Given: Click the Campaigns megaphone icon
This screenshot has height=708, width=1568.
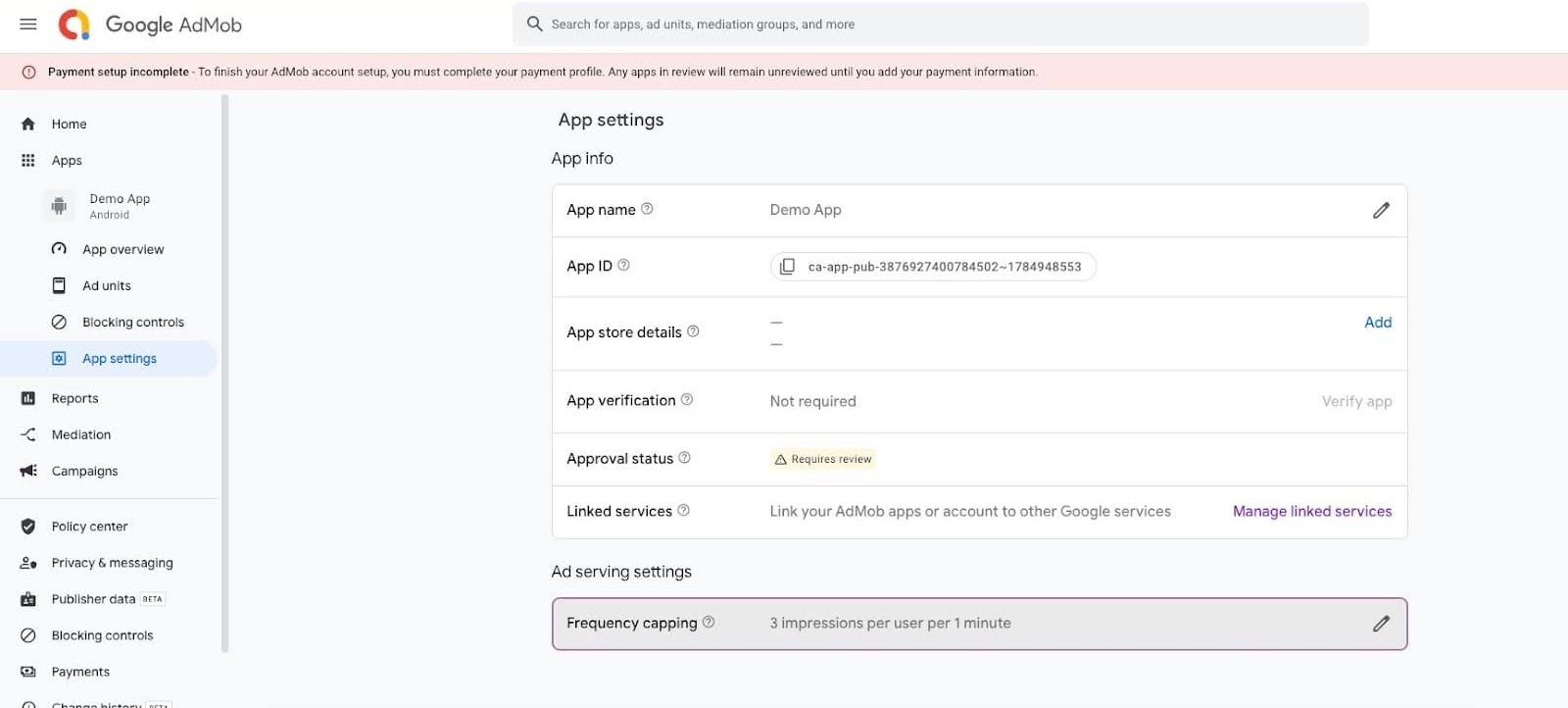Looking at the screenshot, I should 28,471.
